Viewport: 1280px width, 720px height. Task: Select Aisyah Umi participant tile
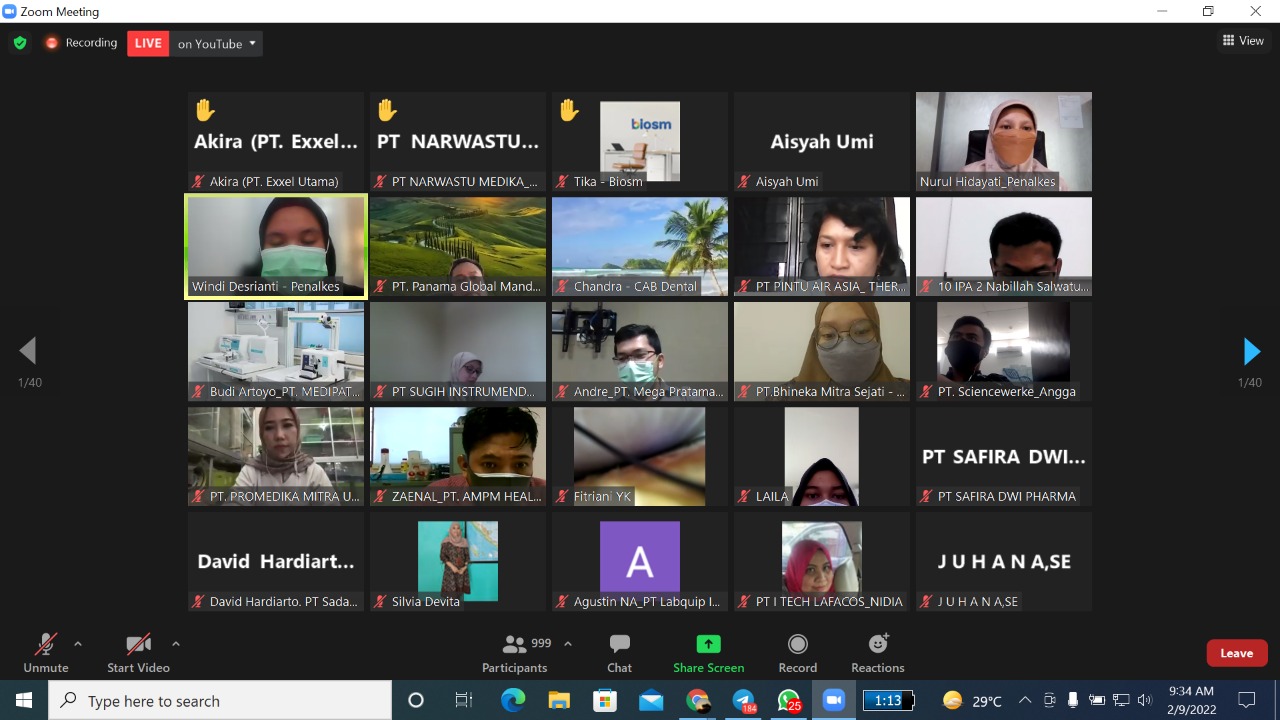pos(822,141)
